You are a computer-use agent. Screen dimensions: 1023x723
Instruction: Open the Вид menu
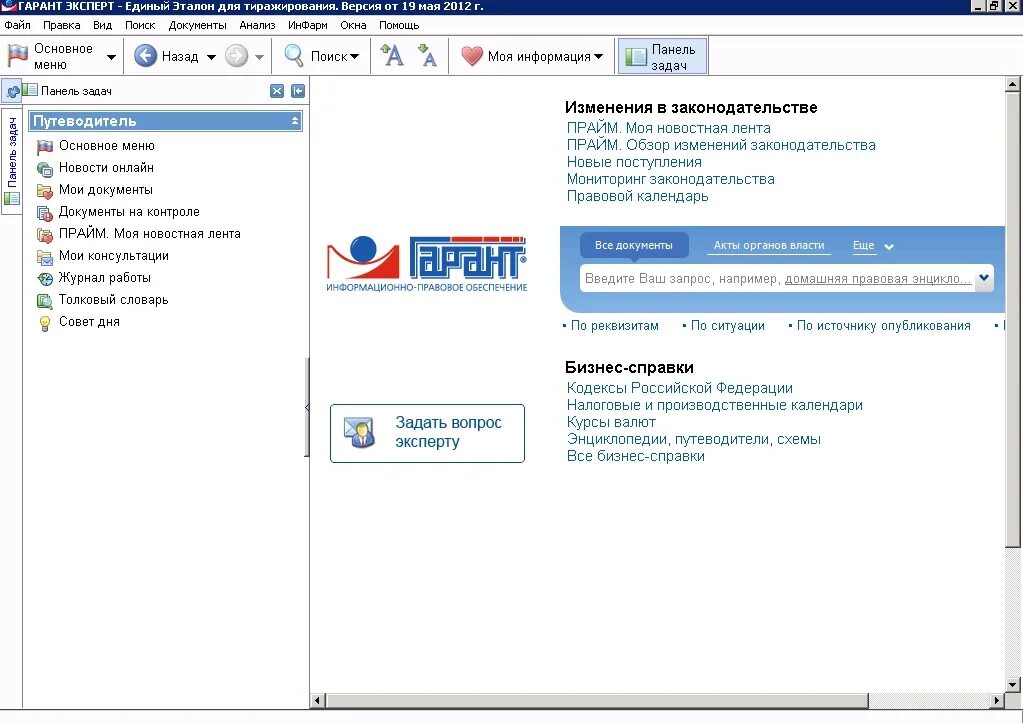pyautogui.click(x=102, y=25)
